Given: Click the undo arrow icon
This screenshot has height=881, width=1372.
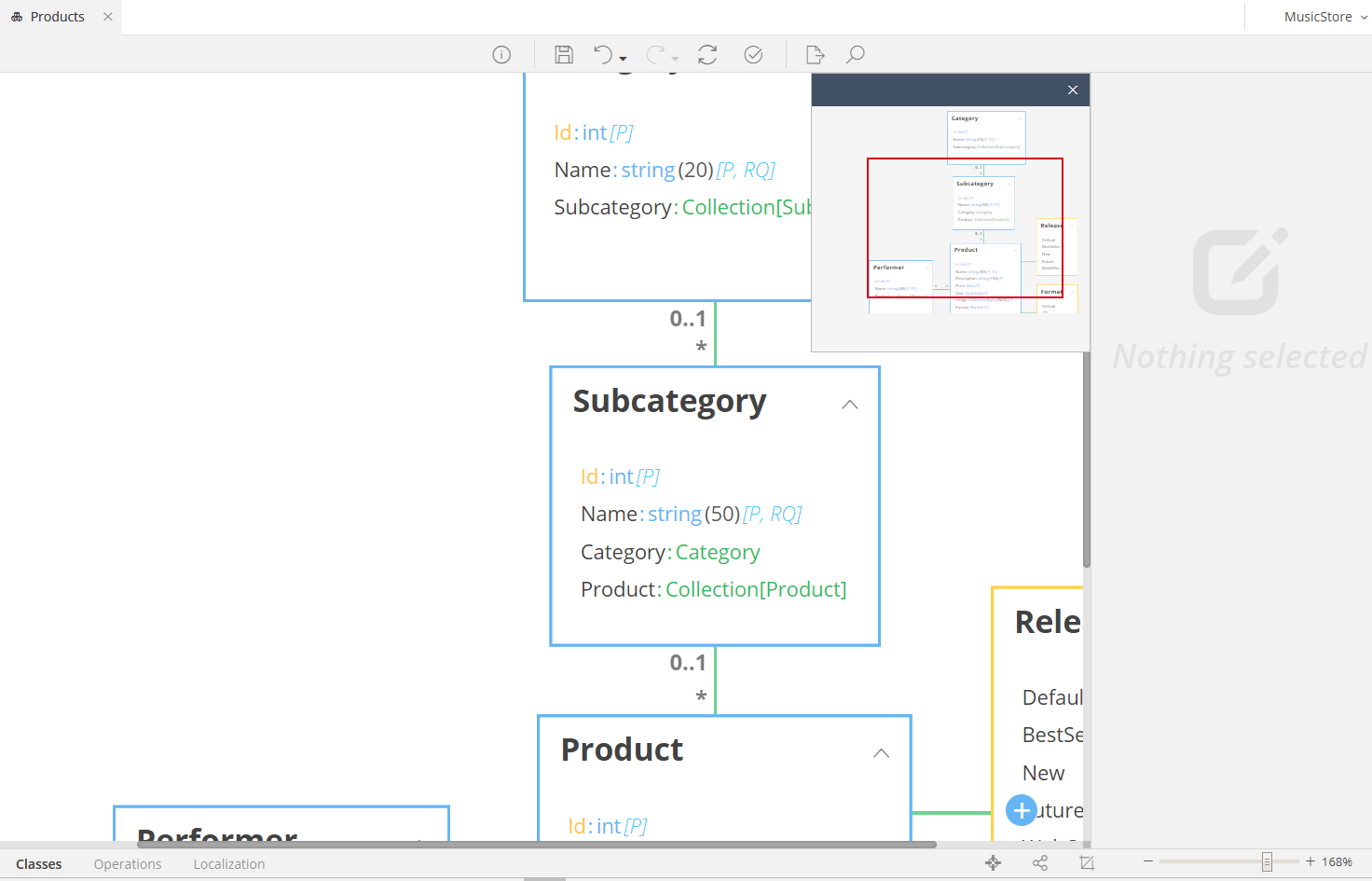Looking at the screenshot, I should tap(603, 55).
